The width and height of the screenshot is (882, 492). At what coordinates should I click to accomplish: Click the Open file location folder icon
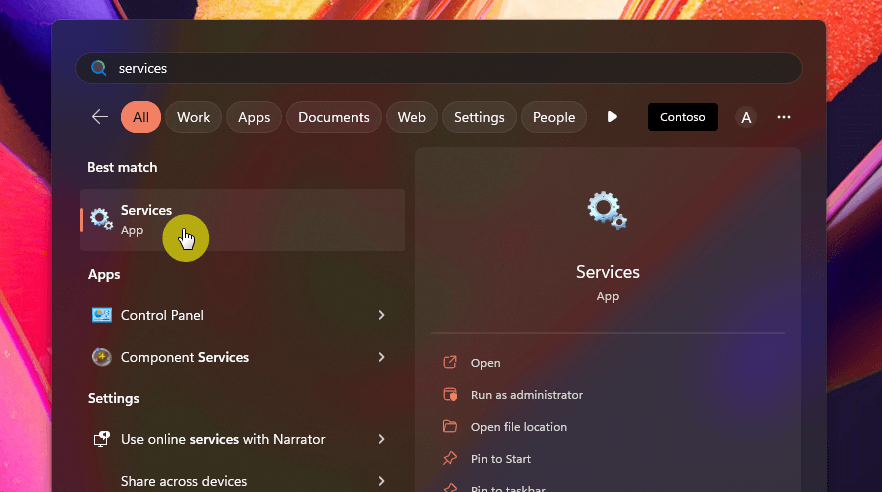(x=450, y=426)
